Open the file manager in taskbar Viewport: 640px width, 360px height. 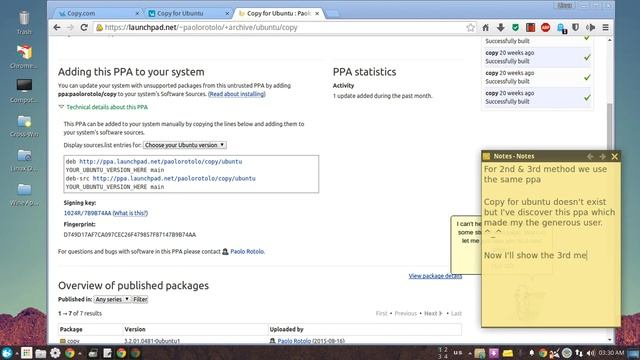40,353
